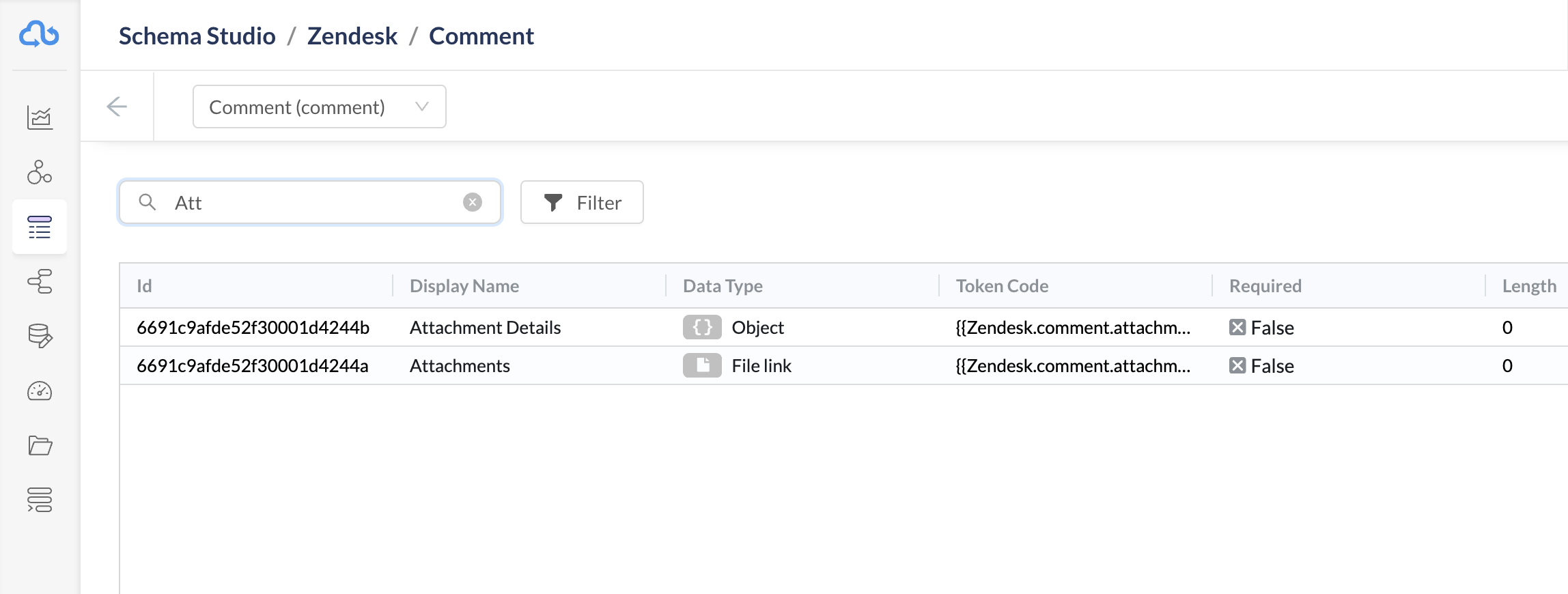
Task: Open the stacked queue sidebar icon
Action: pyautogui.click(x=40, y=500)
